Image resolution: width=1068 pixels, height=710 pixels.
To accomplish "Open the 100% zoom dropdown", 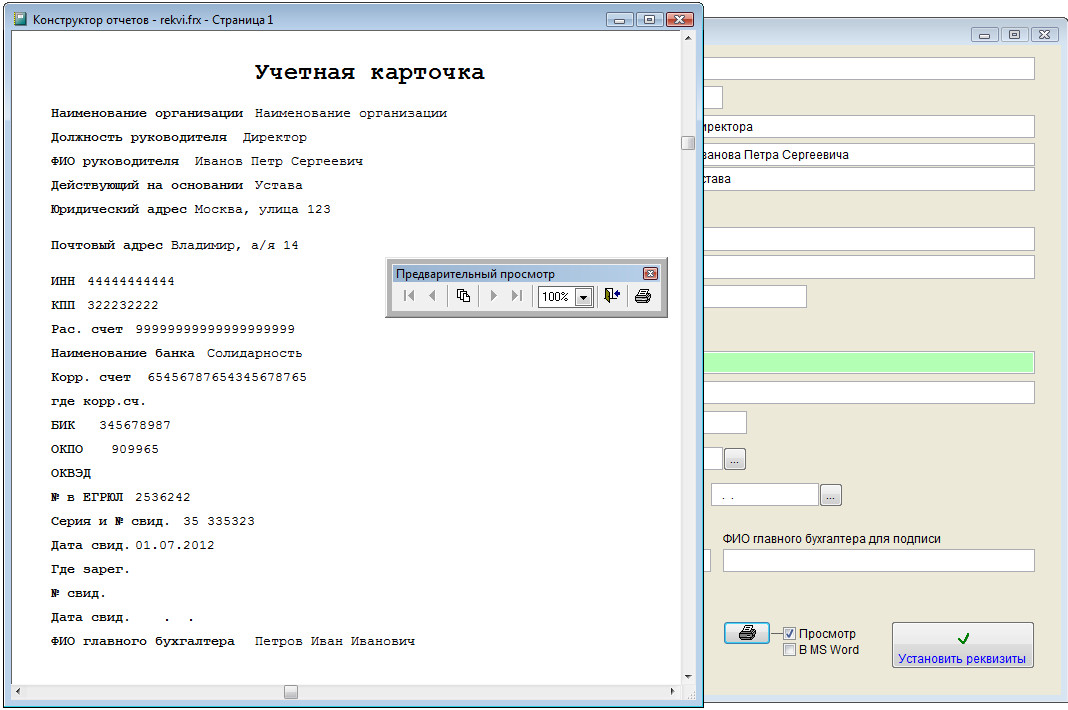I will (x=583, y=297).
